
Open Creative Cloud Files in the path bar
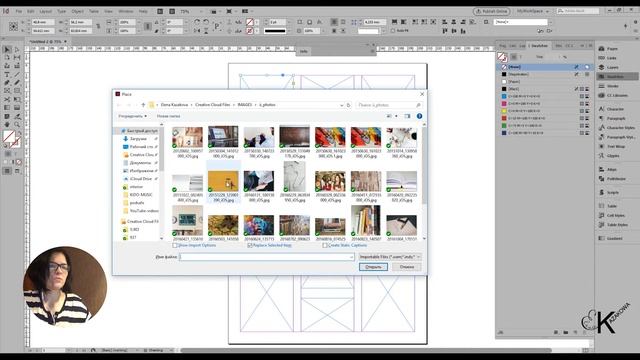tap(212, 105)
